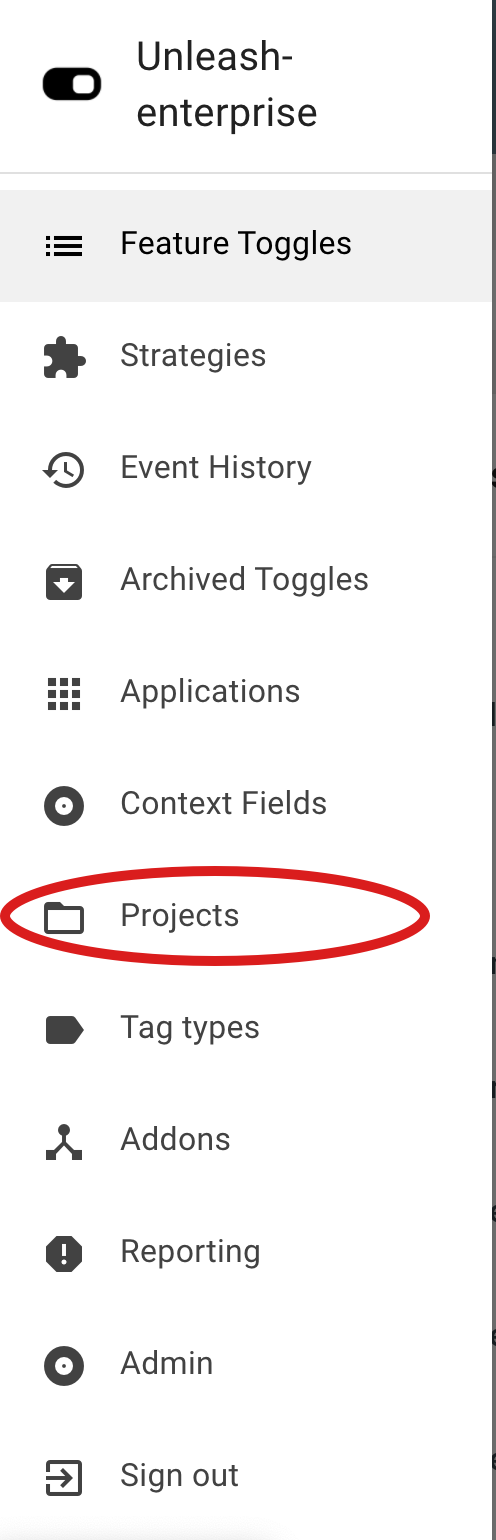Click the Event History clock icon
The image size is (496, 1540).
pos(65,469)
